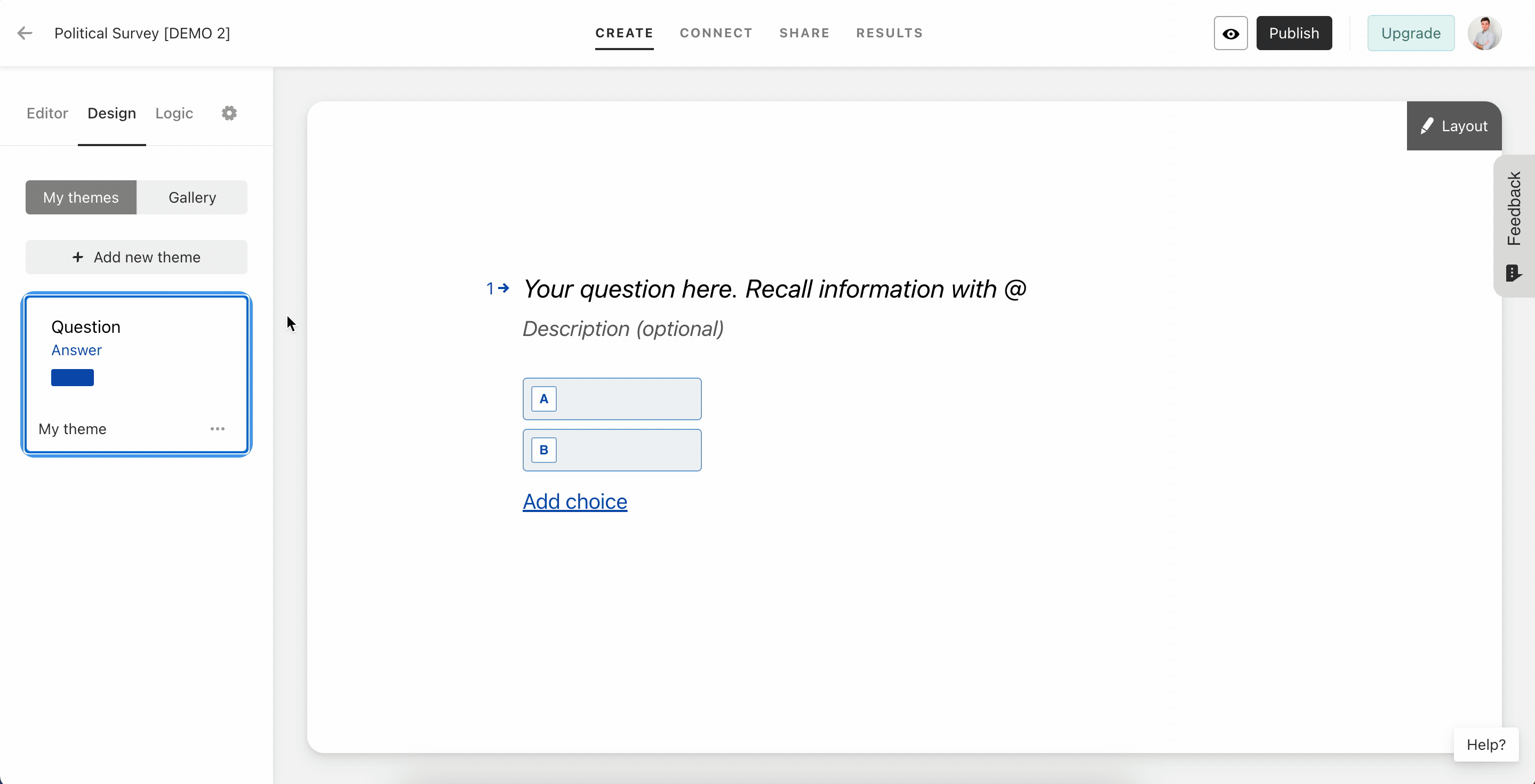Image resolution: width=1535 pixels, height=784 pixels.
Task: Click the Publish button
Action: coord(1294,34)
